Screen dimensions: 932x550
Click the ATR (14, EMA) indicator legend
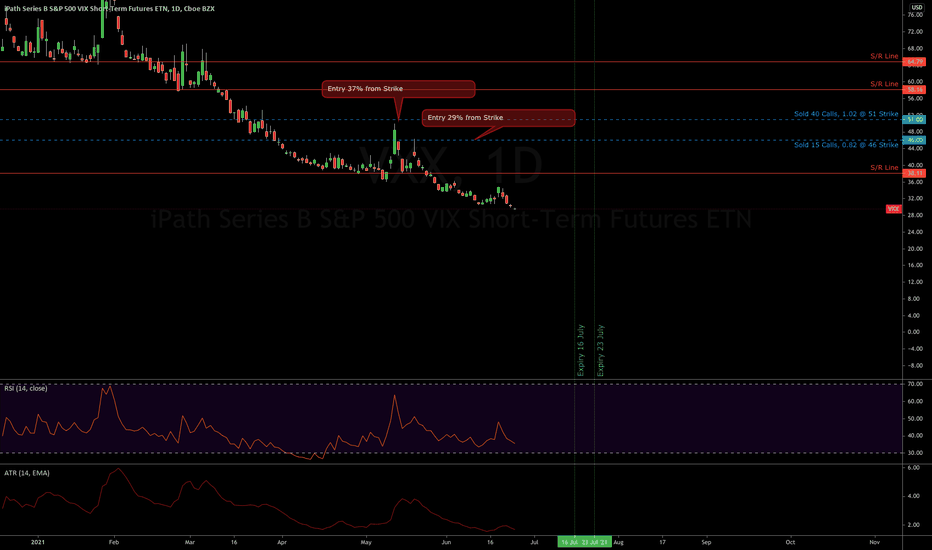click(x=27, y=473)
